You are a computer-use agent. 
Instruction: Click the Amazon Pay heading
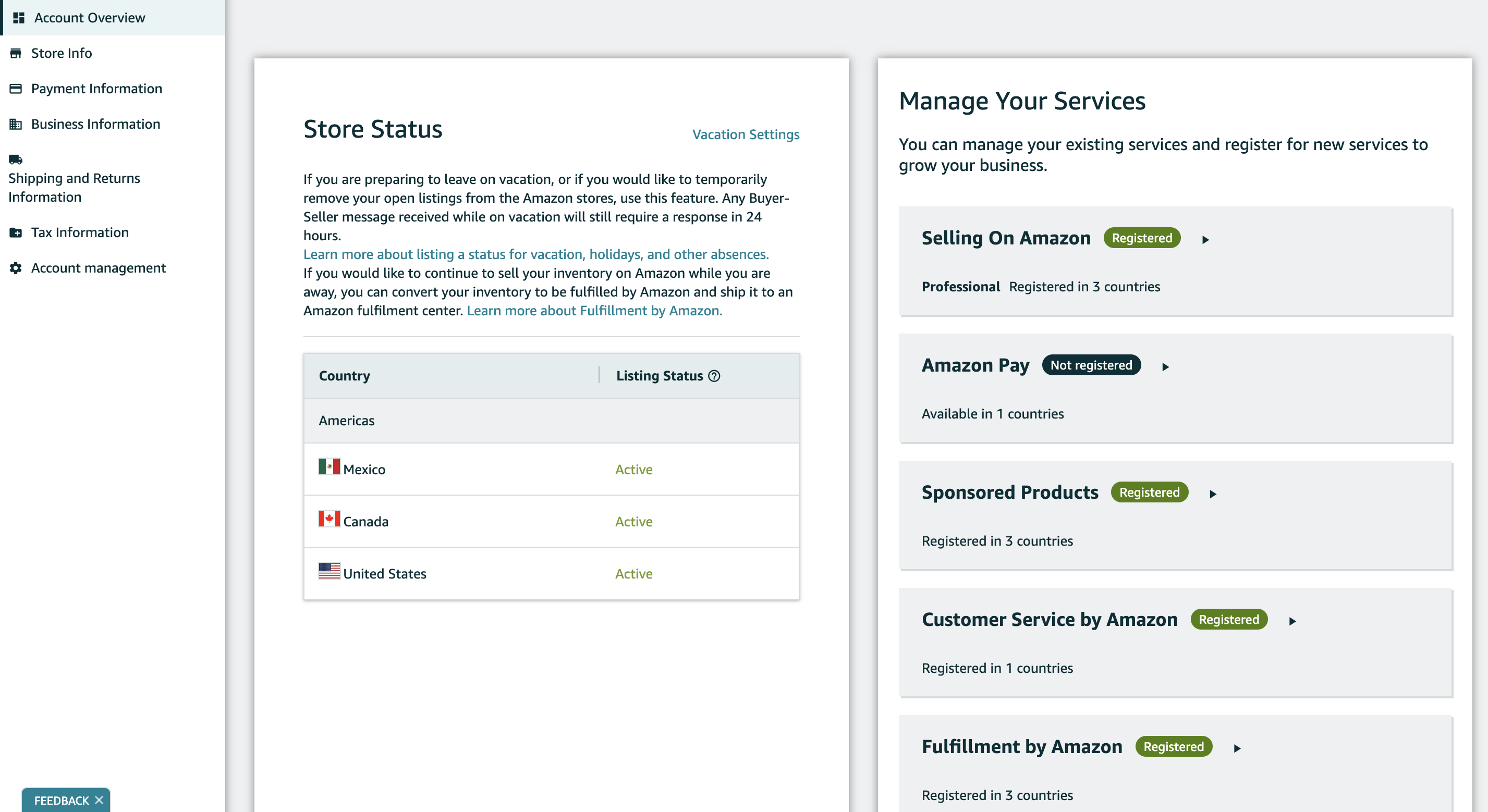(975, 365)
